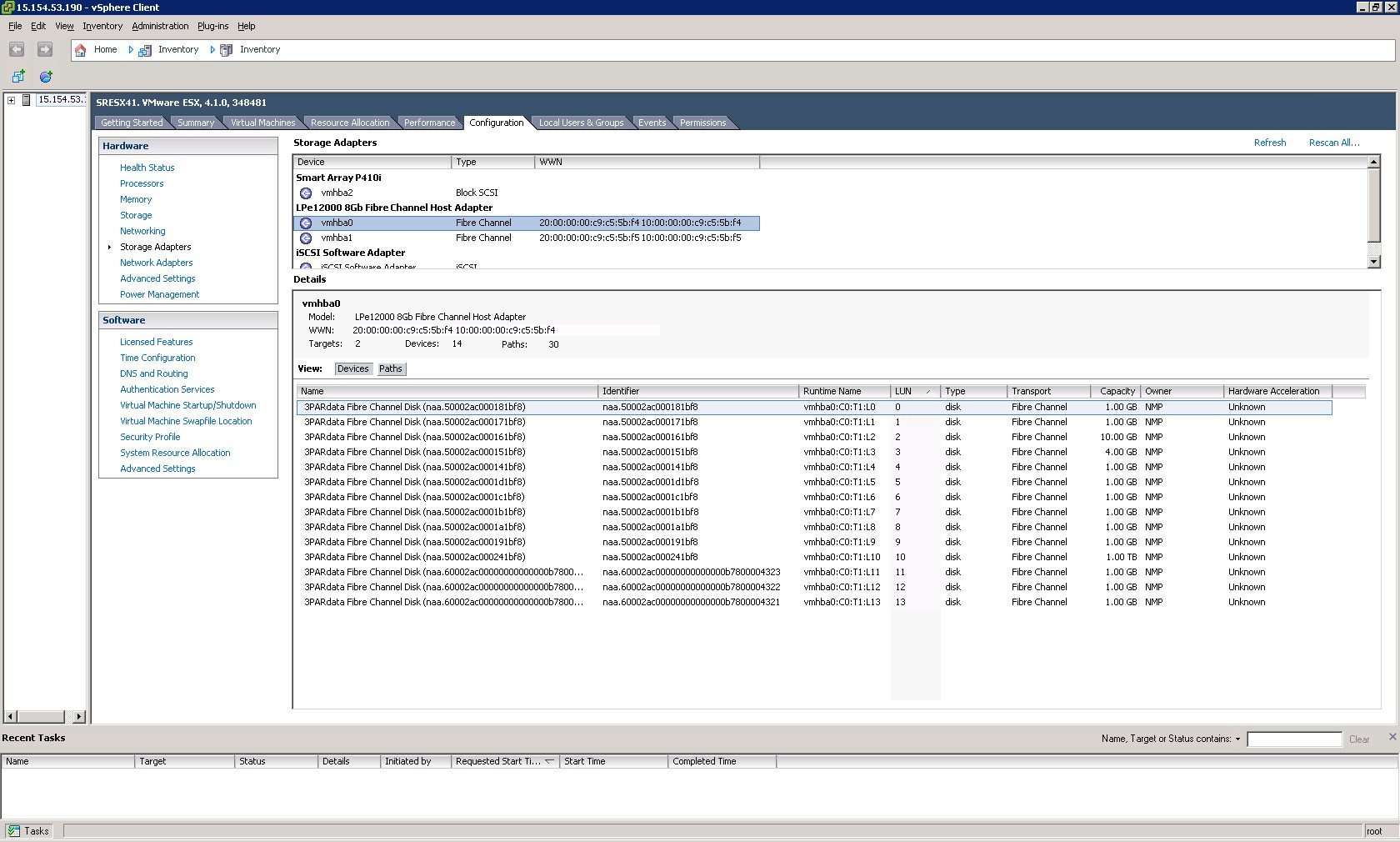
Task: Open the View menu
Action: click(x=64, y=26)
